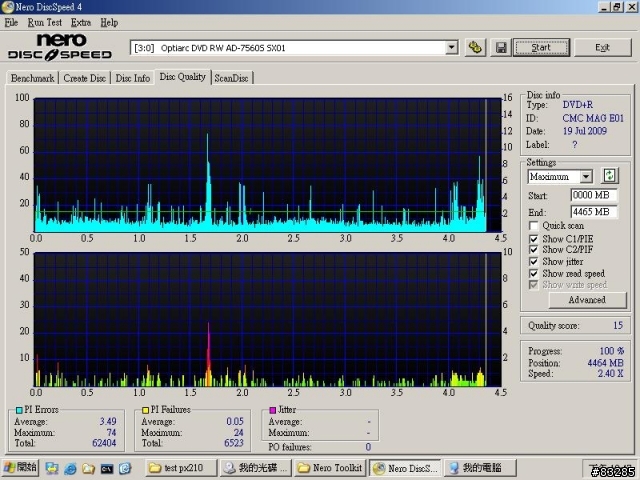
Task: Disable Show read speed checkbox
Action: tap(533, 273)
